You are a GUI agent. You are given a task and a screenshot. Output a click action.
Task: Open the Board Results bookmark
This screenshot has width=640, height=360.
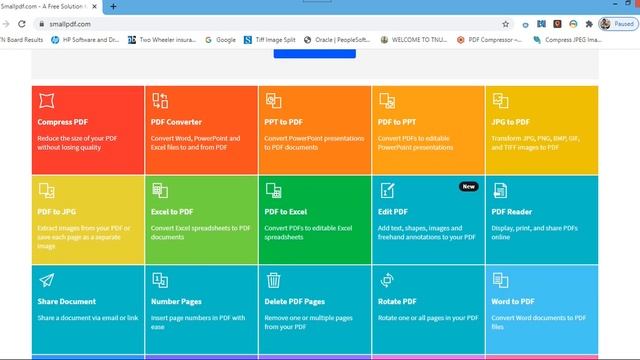(22, 40)
